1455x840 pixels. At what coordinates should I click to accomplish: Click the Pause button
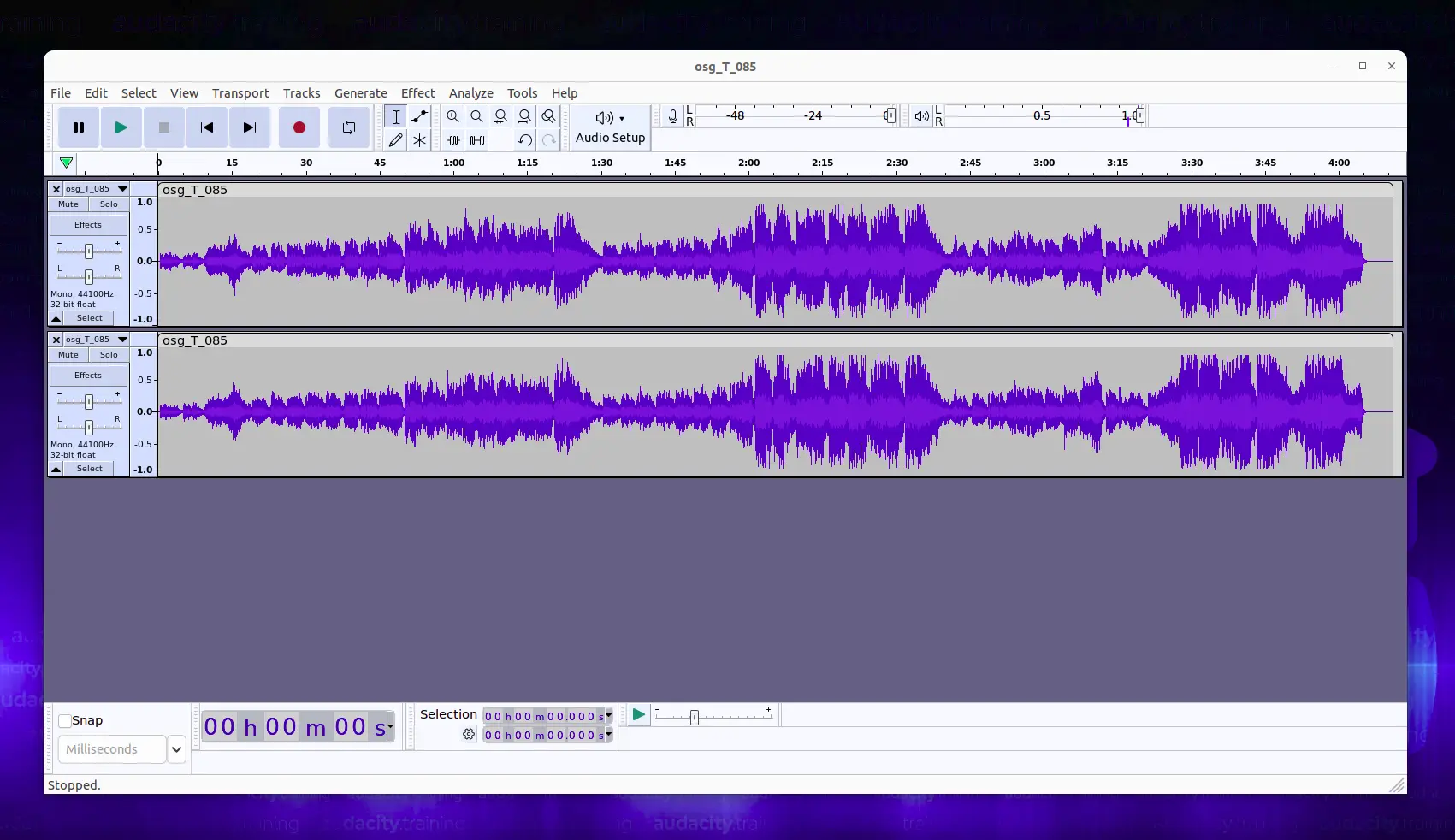(79, 127)
